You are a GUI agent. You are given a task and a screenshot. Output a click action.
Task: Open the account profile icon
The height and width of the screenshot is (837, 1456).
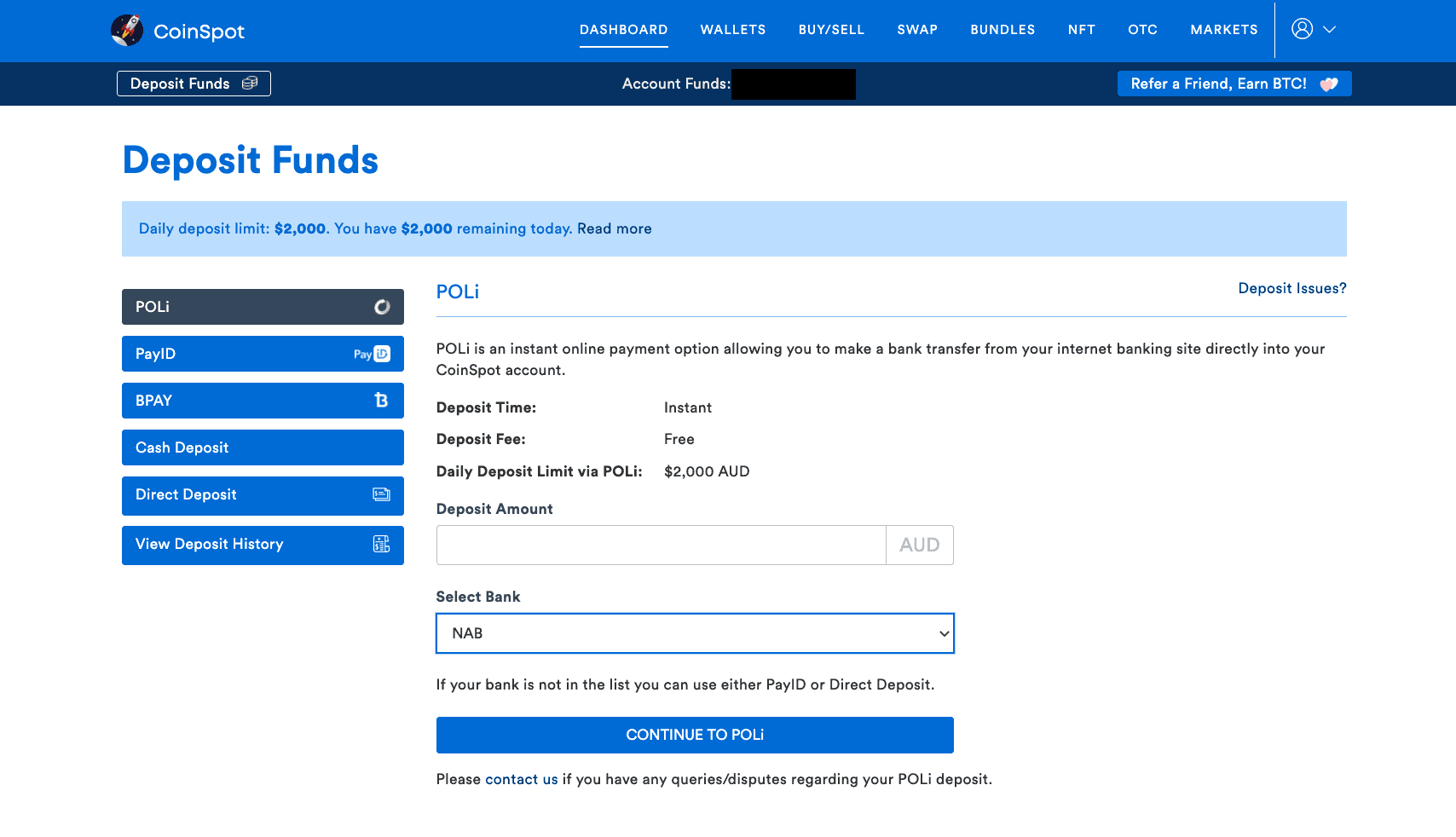(x=1301, y=29)
